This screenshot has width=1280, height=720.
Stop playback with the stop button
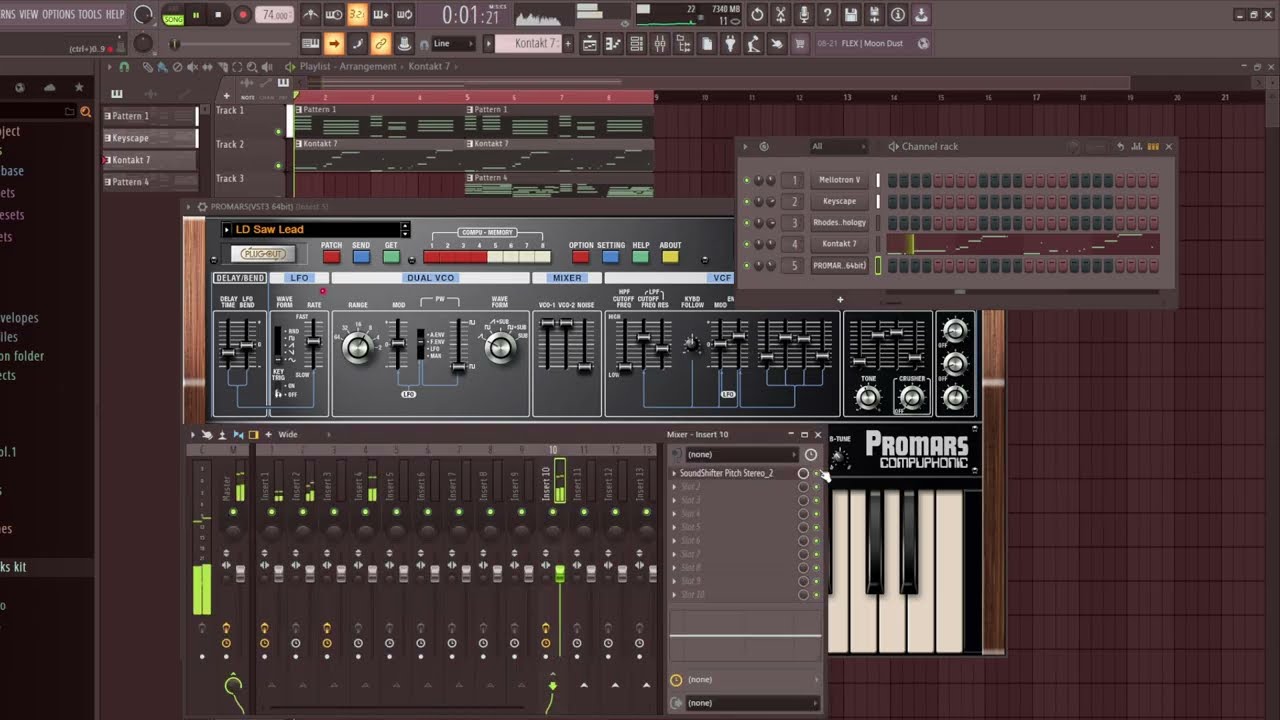point(218,15)
